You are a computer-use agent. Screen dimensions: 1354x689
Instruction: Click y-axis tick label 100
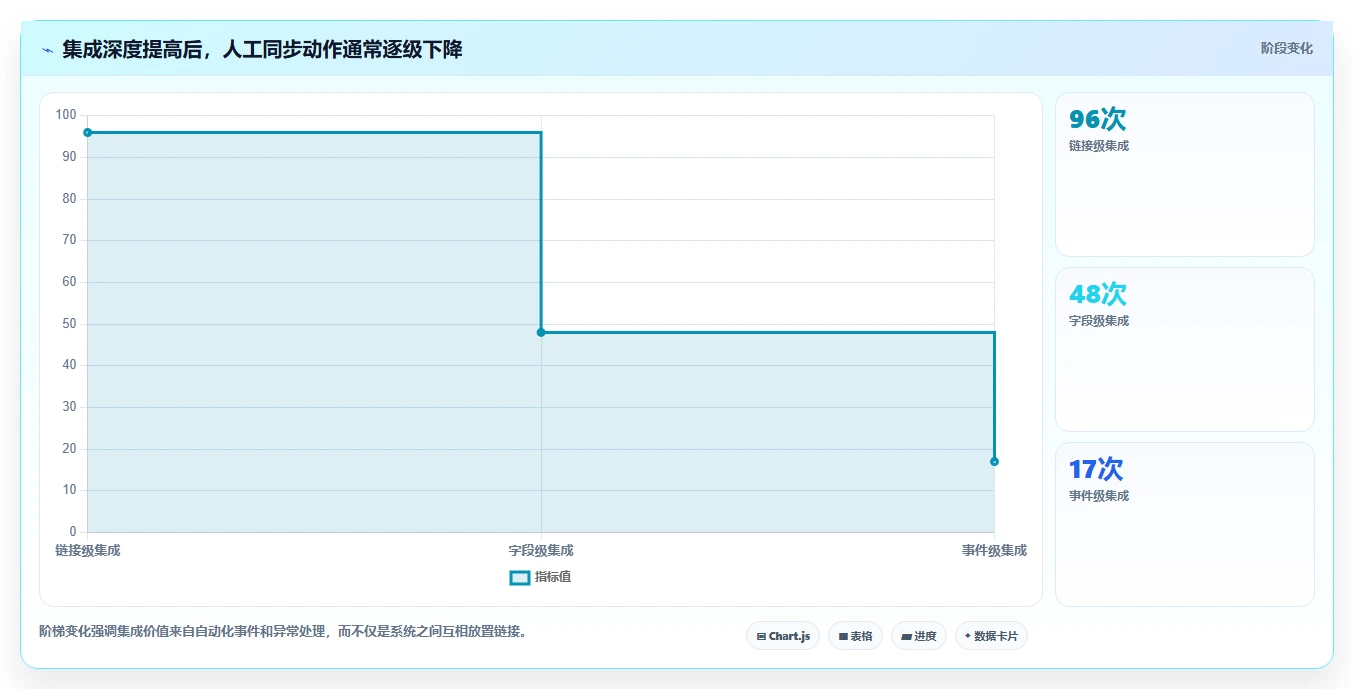coord(66,115)
